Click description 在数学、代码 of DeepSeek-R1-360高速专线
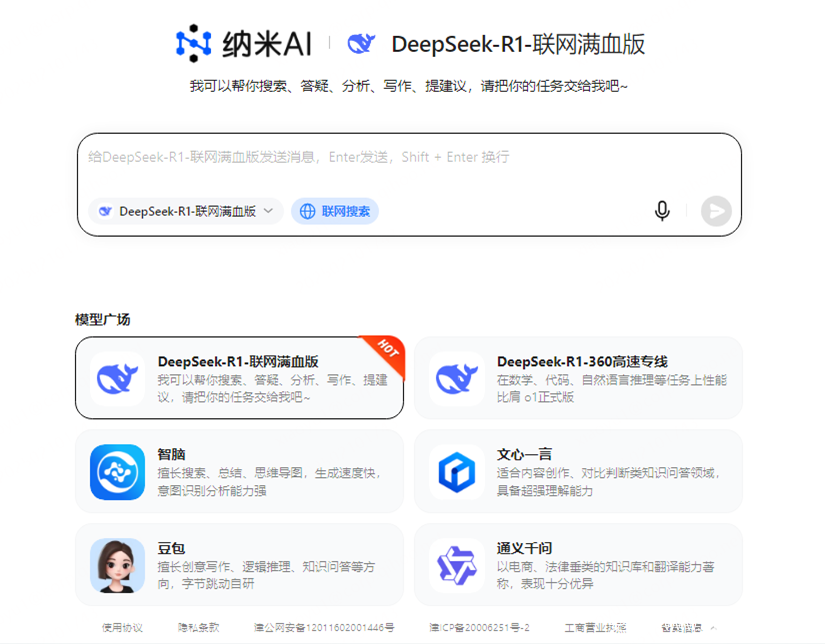 pyautogui.click(x=612, y=388)
